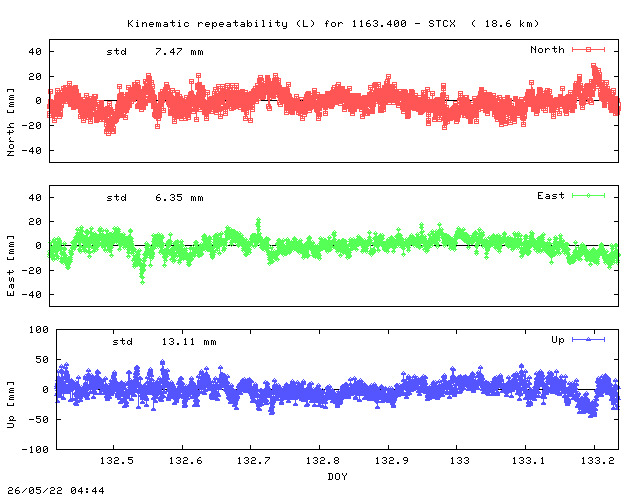The image size is (640, 496).
Task: Click the Up plot y-axis label -50
Action: (x=39, y=420)
